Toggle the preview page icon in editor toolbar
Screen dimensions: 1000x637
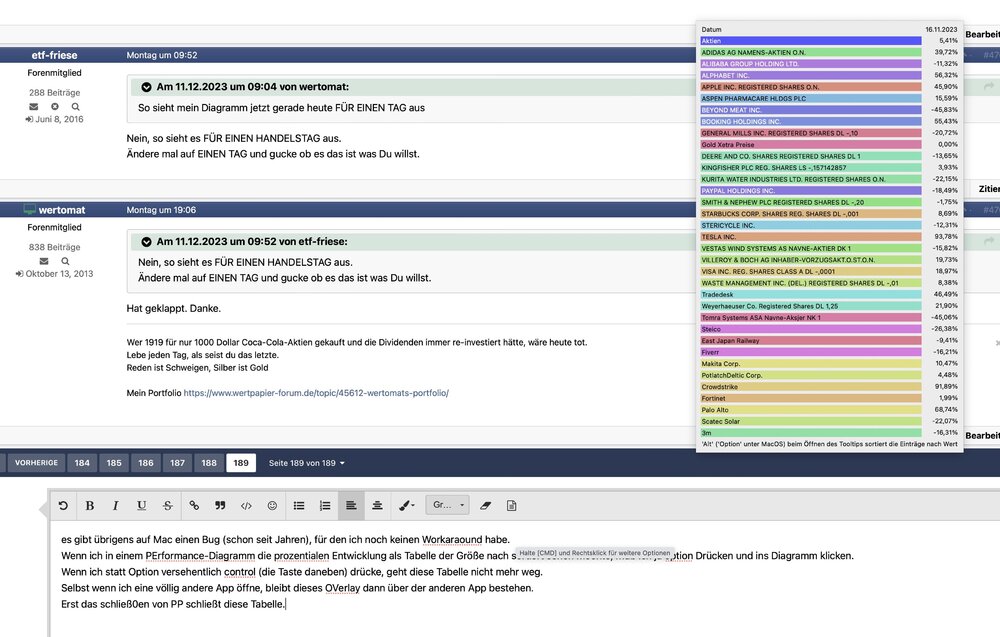click(511, 506)
